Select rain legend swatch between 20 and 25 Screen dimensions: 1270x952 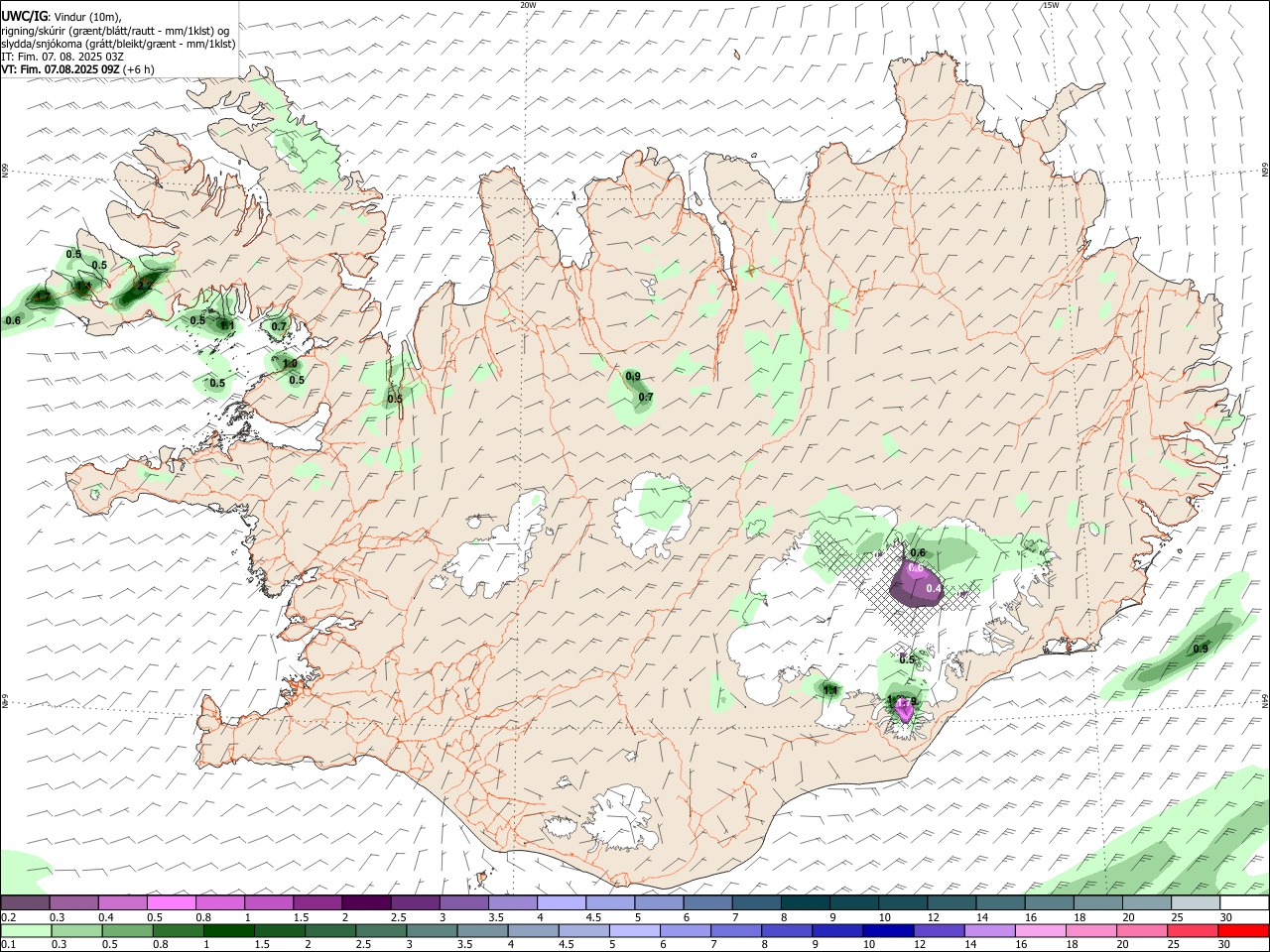(x=1142, y=930)
